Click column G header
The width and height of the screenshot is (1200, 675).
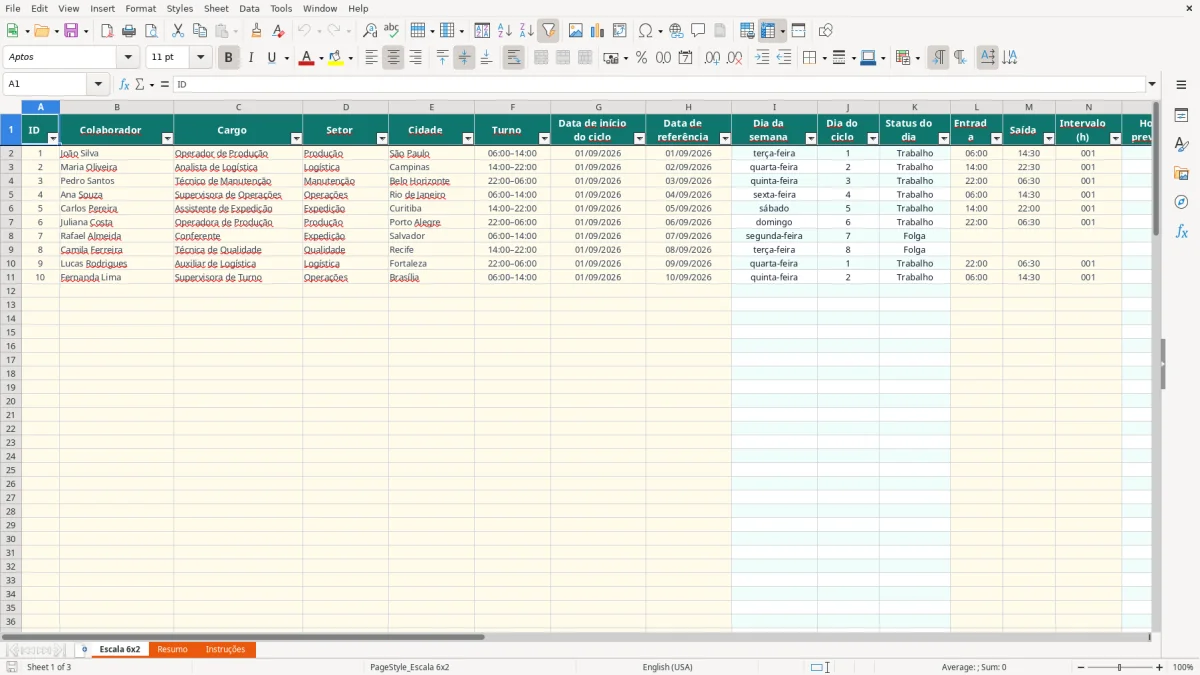[598, 107]
